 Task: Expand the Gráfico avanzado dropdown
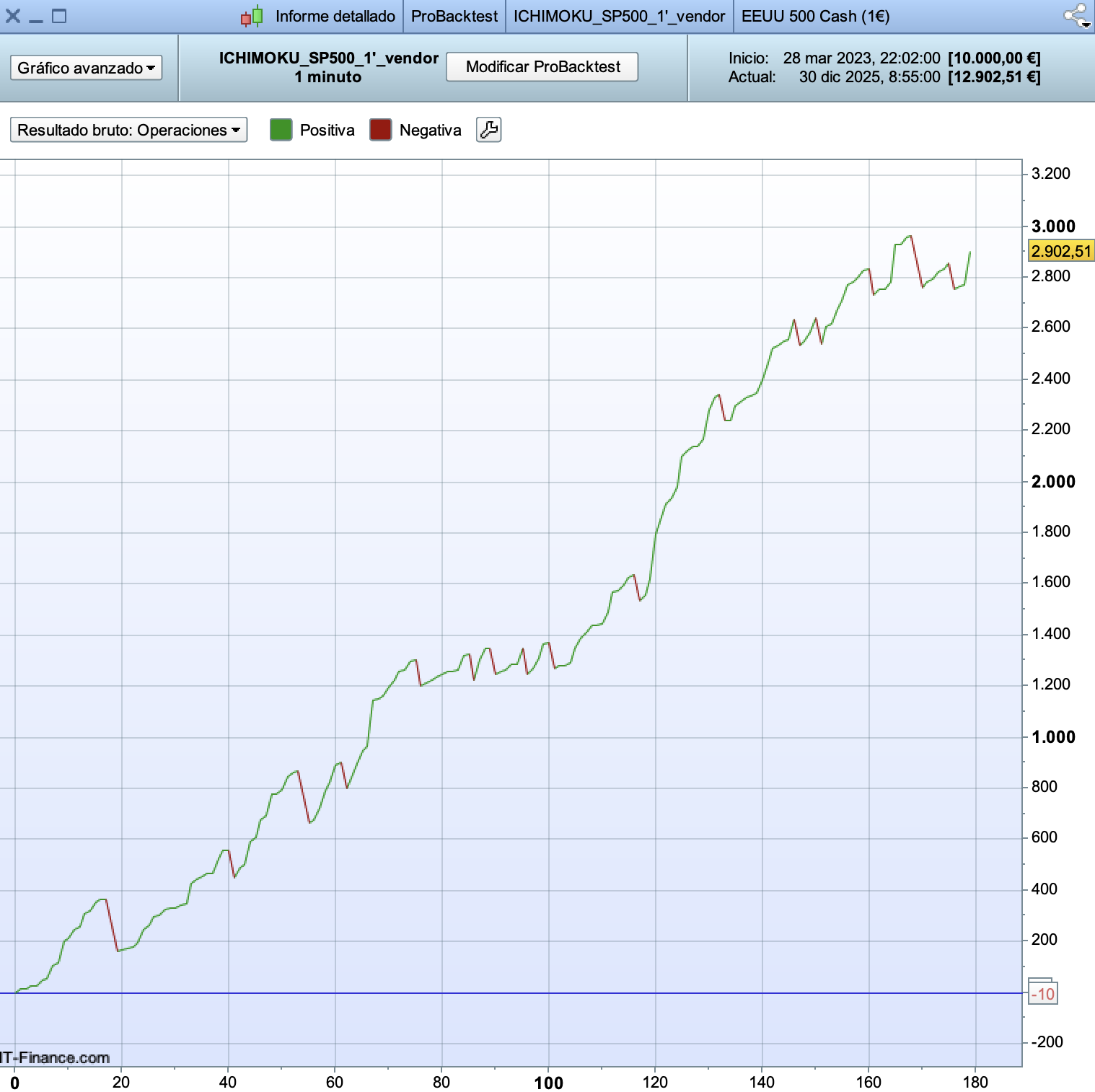86,68
